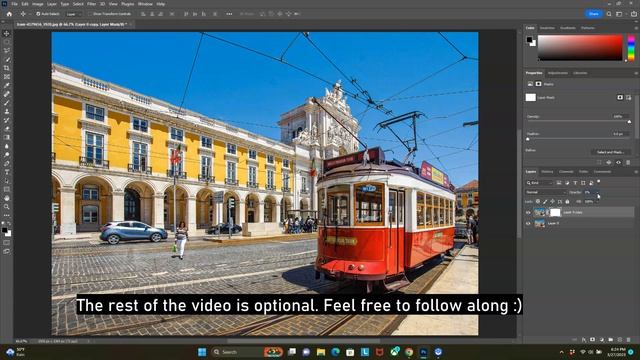Create a new adjustment layer icon

point(601,340)
